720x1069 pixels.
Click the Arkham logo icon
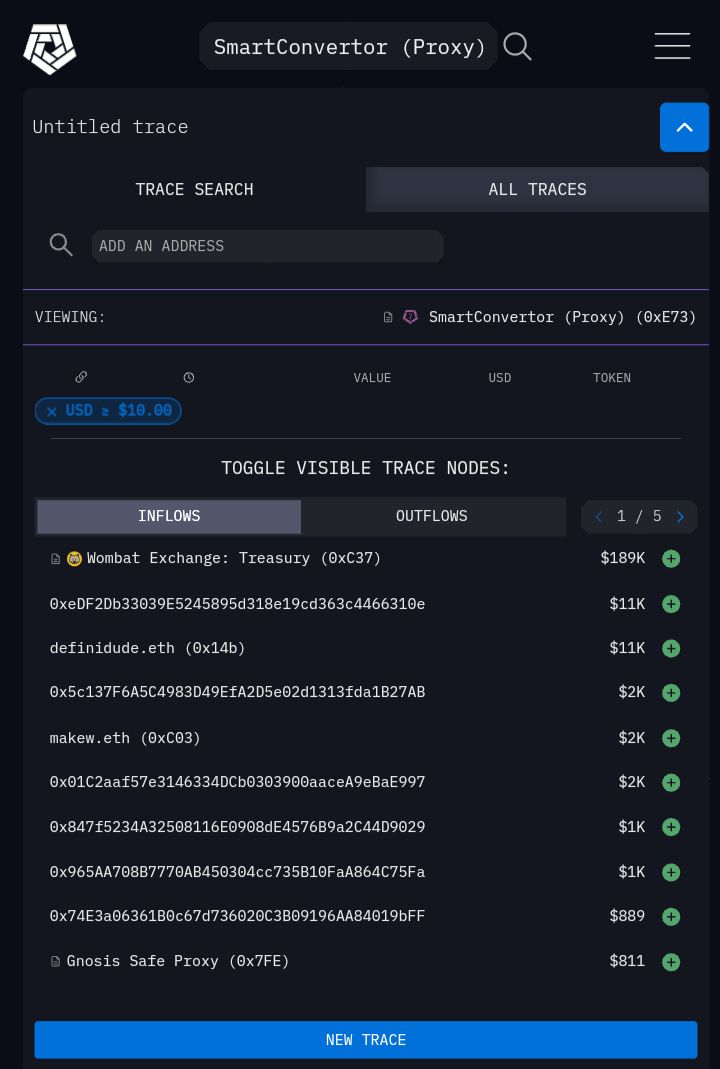(49, 48)
